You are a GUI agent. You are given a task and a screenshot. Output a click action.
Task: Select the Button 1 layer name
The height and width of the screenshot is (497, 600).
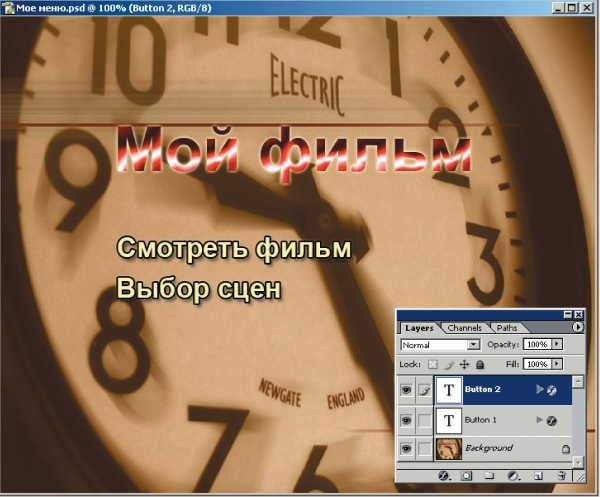[480, 420]
